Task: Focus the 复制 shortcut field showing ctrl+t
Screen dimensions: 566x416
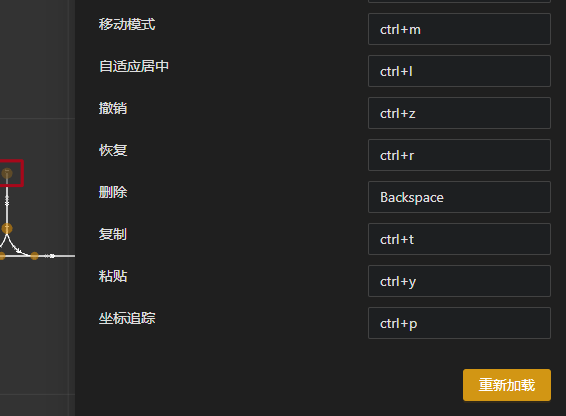Action: 459,239
